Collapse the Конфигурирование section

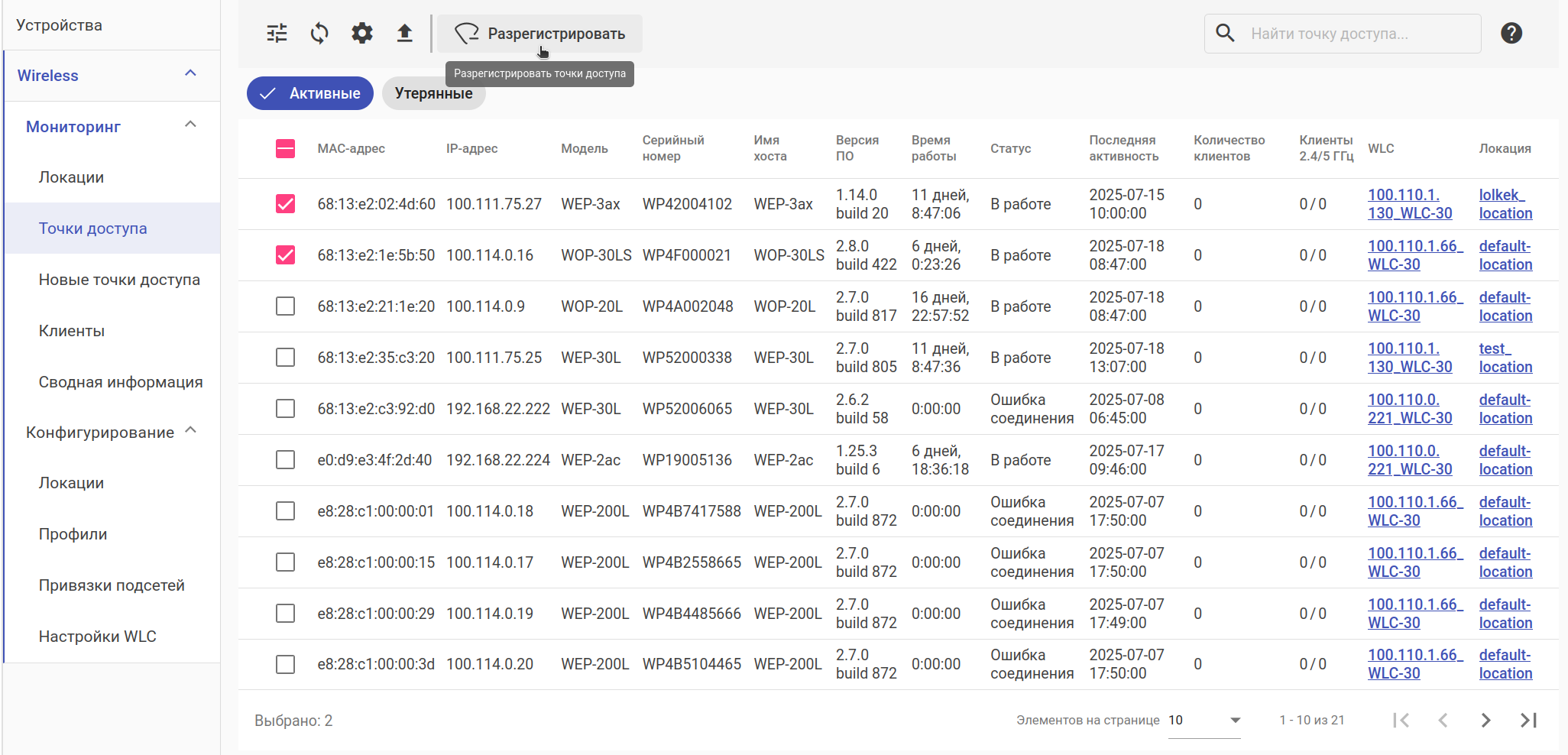click(x=191, y=431)
